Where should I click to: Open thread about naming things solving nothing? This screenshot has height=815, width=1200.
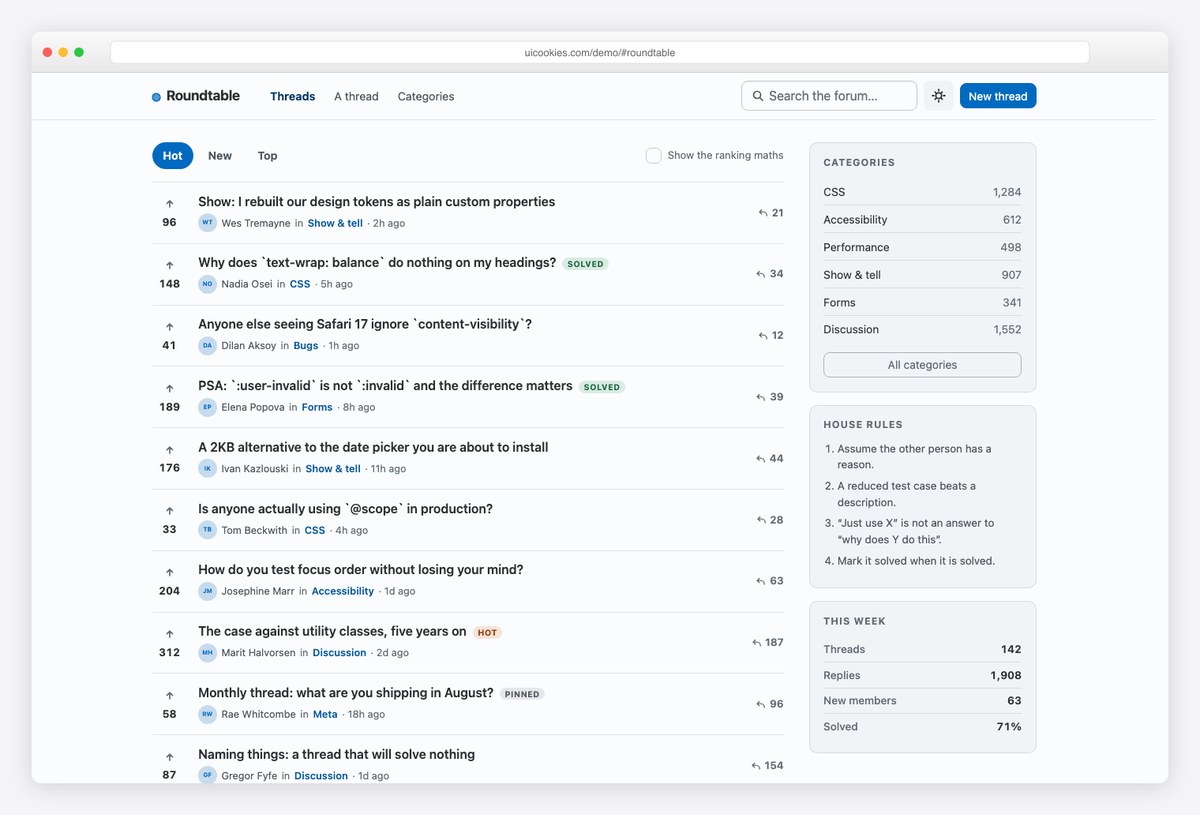tap(336, 754)
